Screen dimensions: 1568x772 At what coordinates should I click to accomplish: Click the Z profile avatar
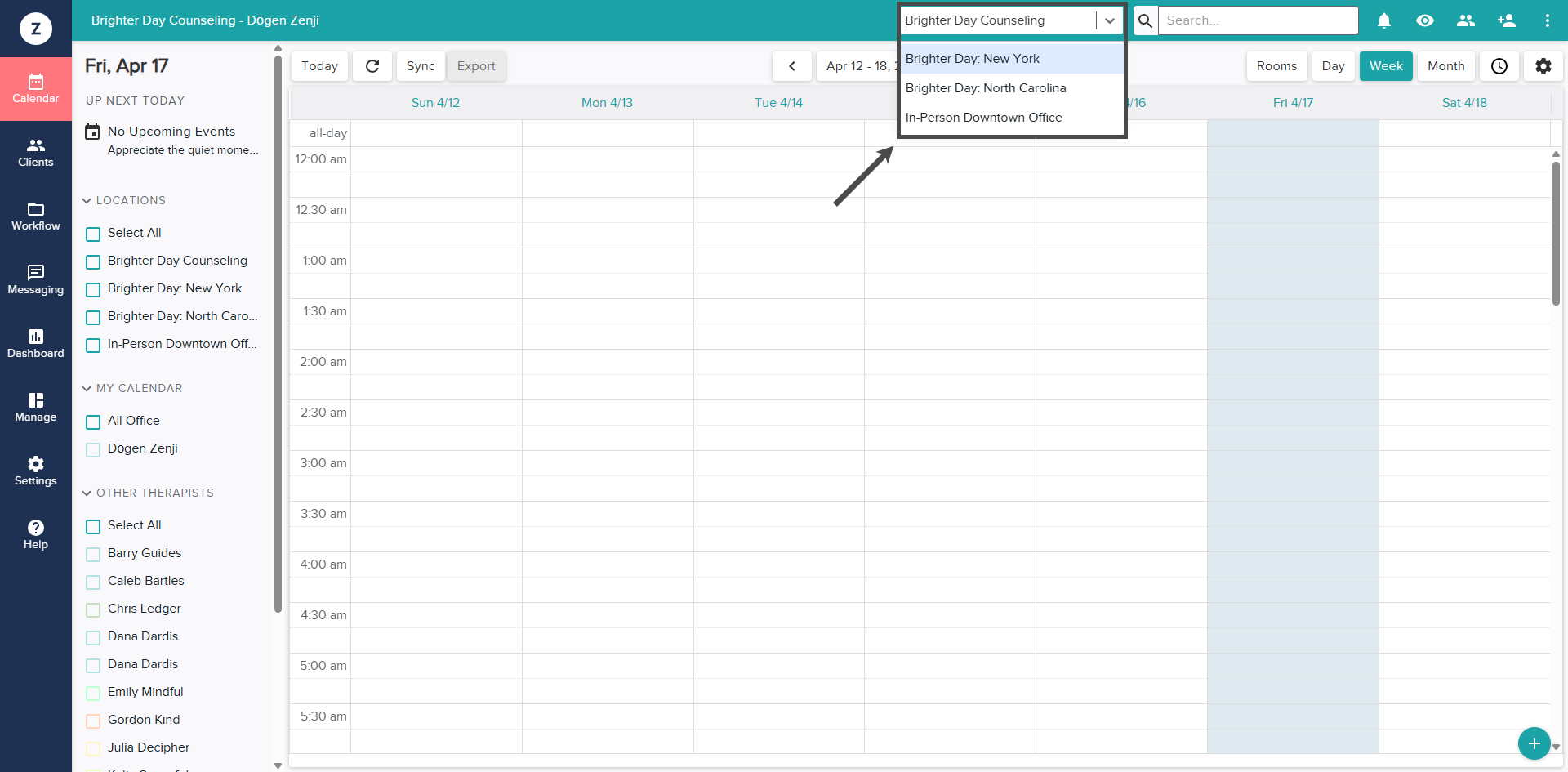click(x=36, y=29)
